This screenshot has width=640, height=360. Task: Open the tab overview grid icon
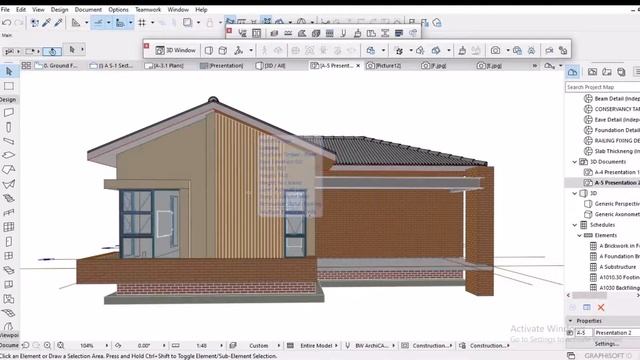coord(26,65)
